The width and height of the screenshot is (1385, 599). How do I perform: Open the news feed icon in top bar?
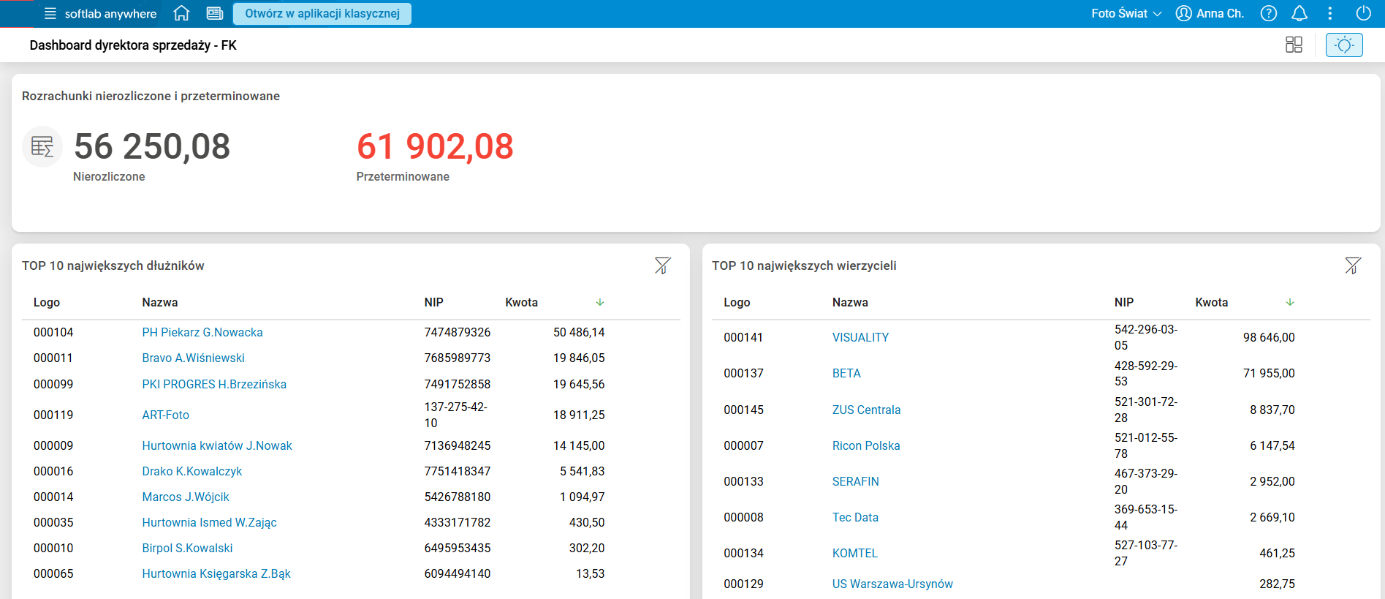click(214, 14)
